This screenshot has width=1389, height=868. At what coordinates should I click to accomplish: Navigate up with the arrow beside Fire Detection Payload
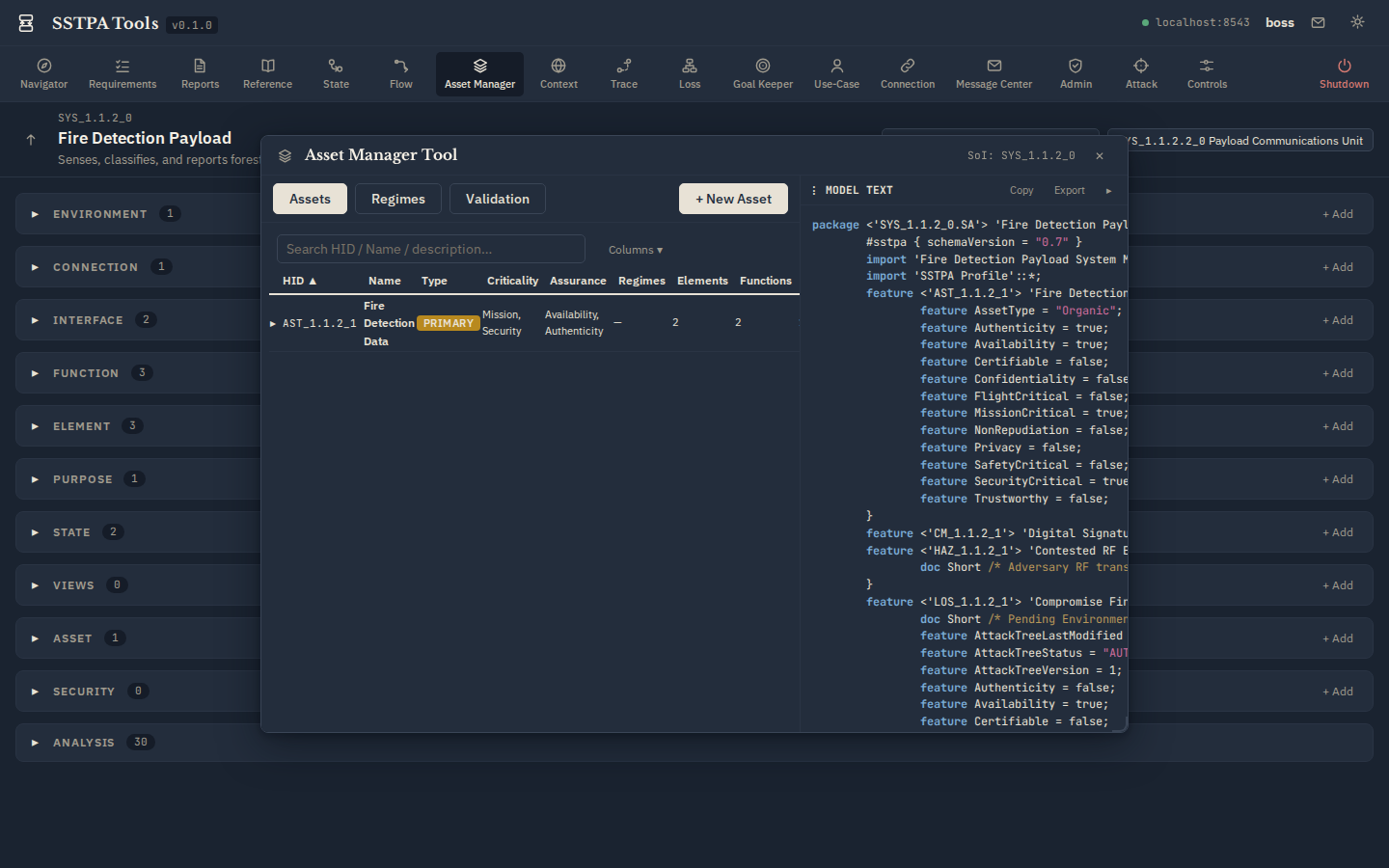pyautogui.click(x=31, y=140)
